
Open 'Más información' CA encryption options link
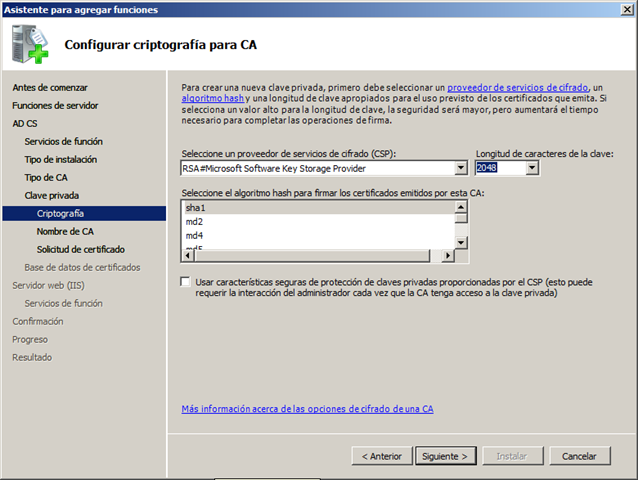pos(307,409)
